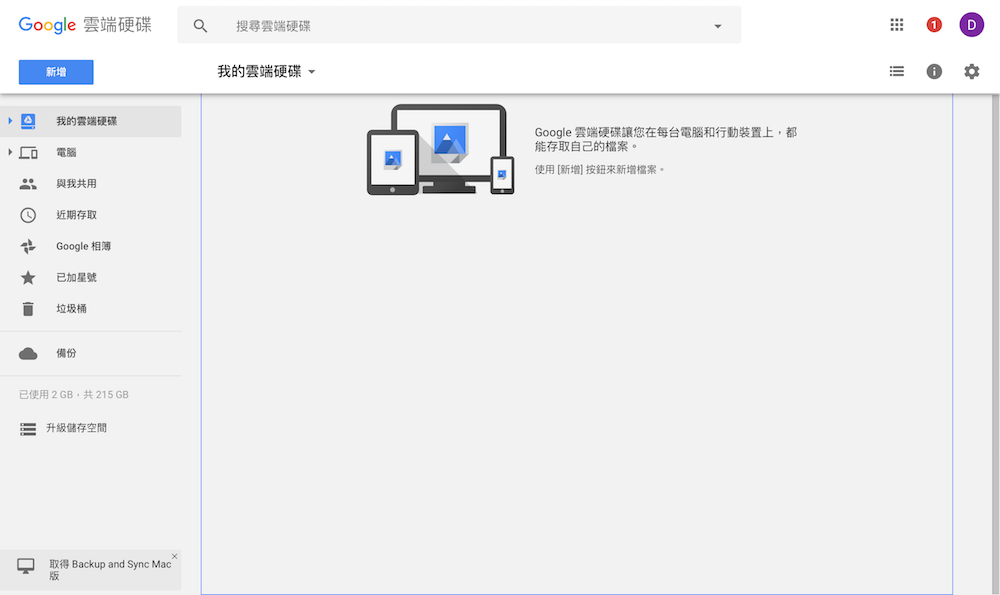Open the Google apps grid launcher

897,24
